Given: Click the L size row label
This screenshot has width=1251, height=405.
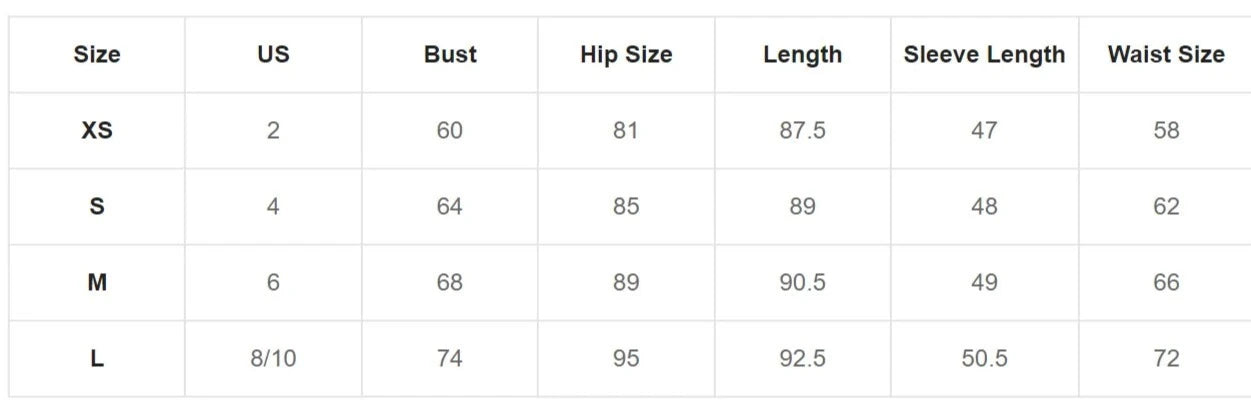Looking at the screenshot, I should 97,359.
